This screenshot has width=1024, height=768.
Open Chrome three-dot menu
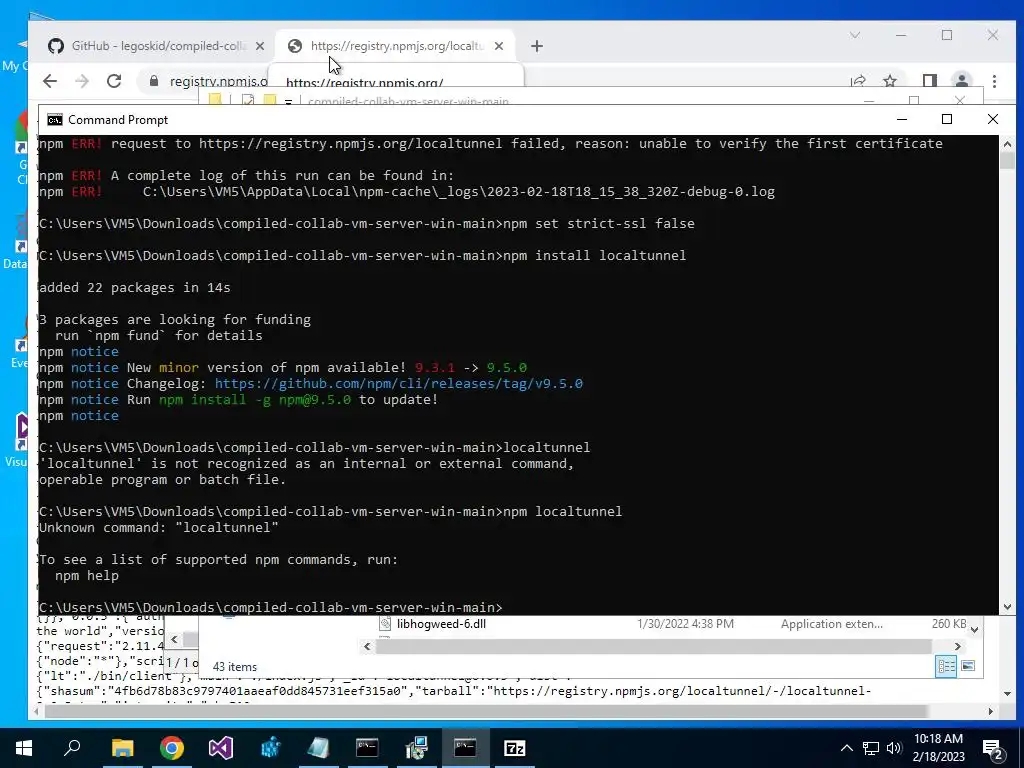click(994, 81)
